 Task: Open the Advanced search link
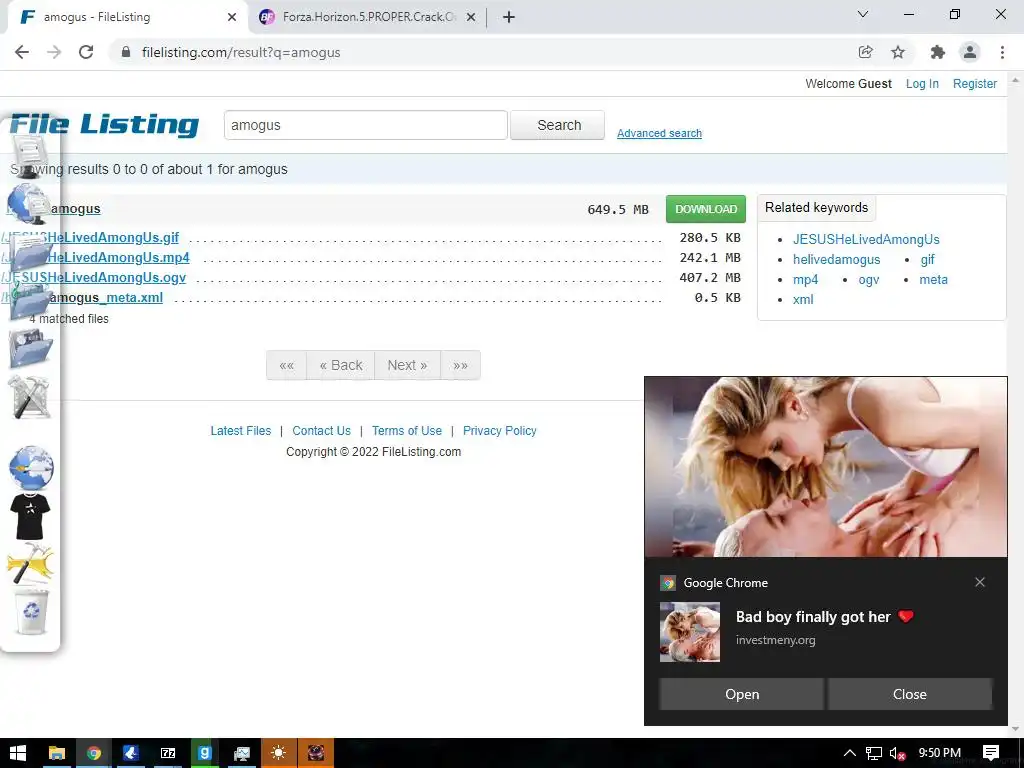659,133
